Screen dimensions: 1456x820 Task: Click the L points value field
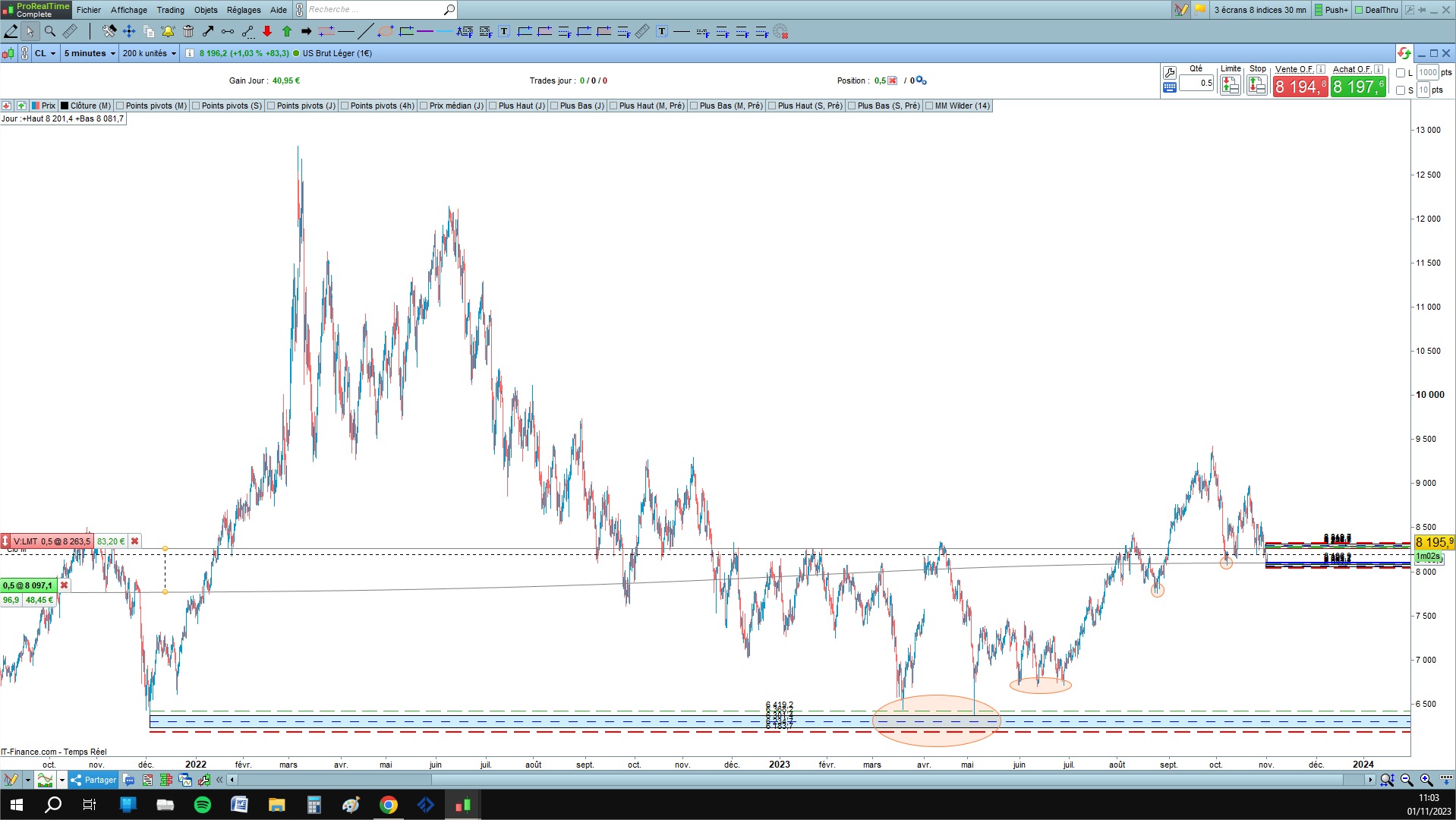[1428, 73]
